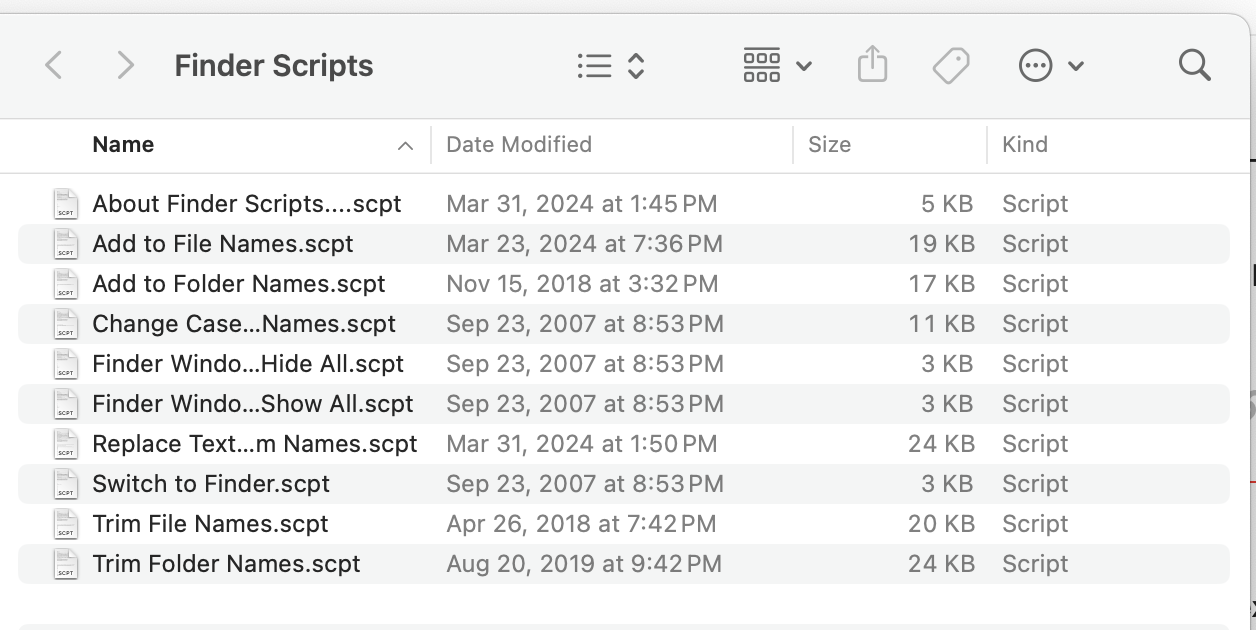Sort files by the Date Modified column

(x=519, y=145)
